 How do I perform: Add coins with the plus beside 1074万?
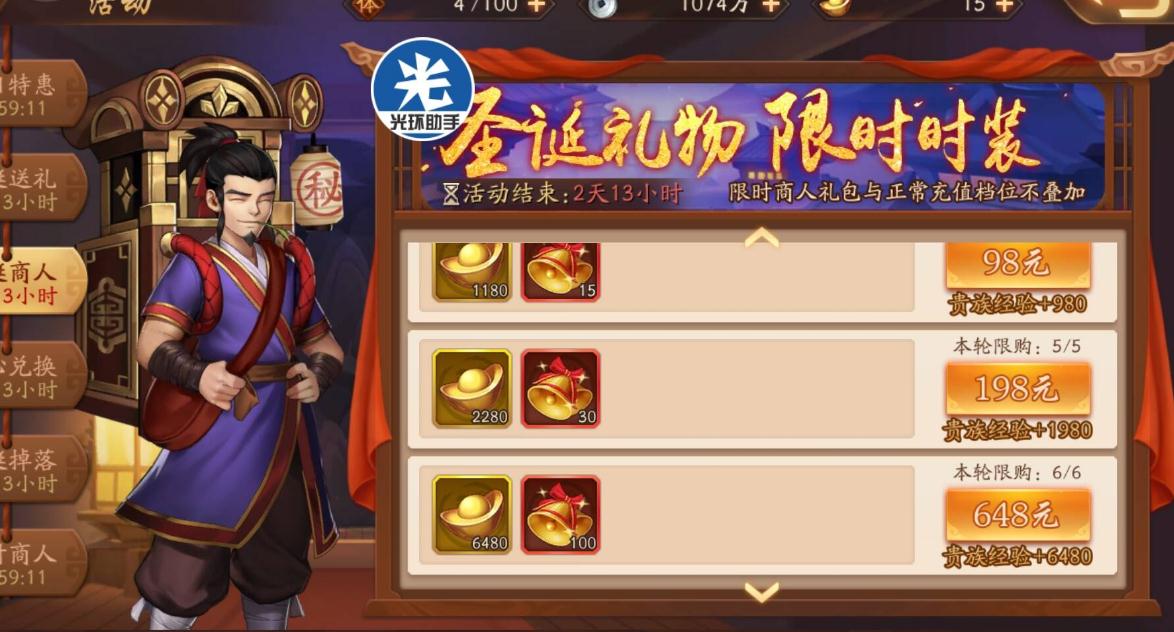(770, 6)
